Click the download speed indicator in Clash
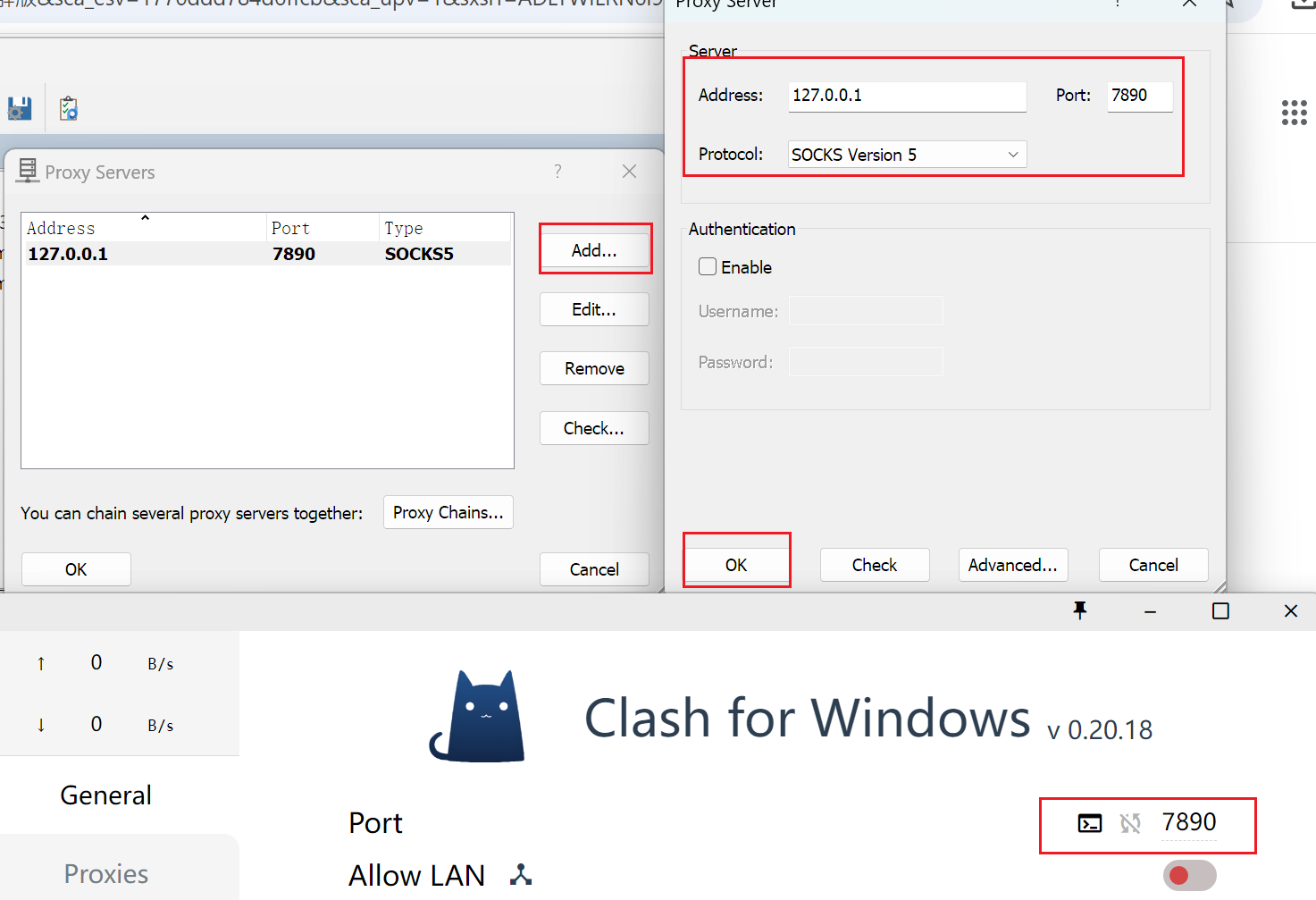Image resolution: width=1316 pixels, height=900 pixels. tap(105, 725)
